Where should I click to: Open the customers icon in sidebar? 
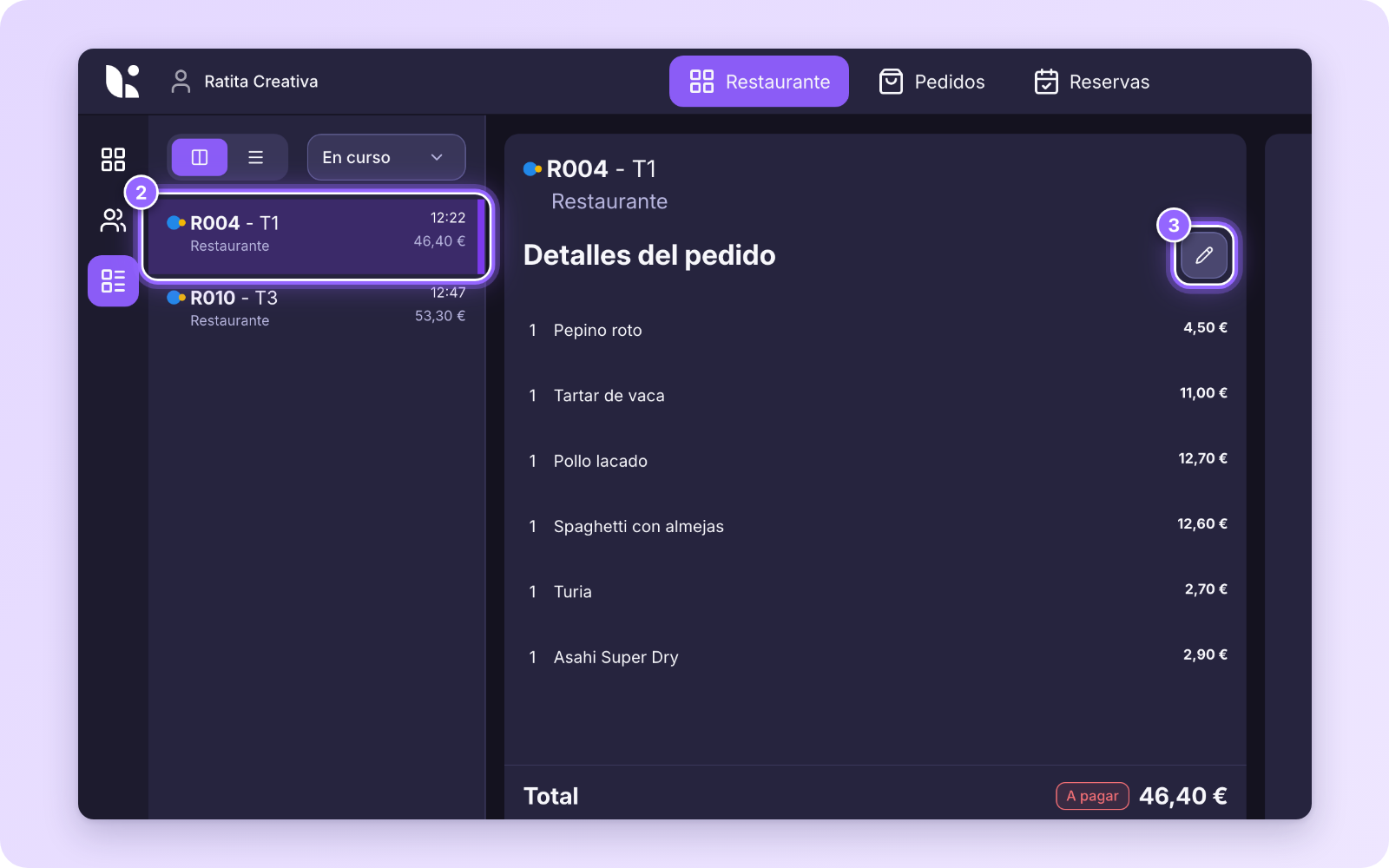point(113,220)
